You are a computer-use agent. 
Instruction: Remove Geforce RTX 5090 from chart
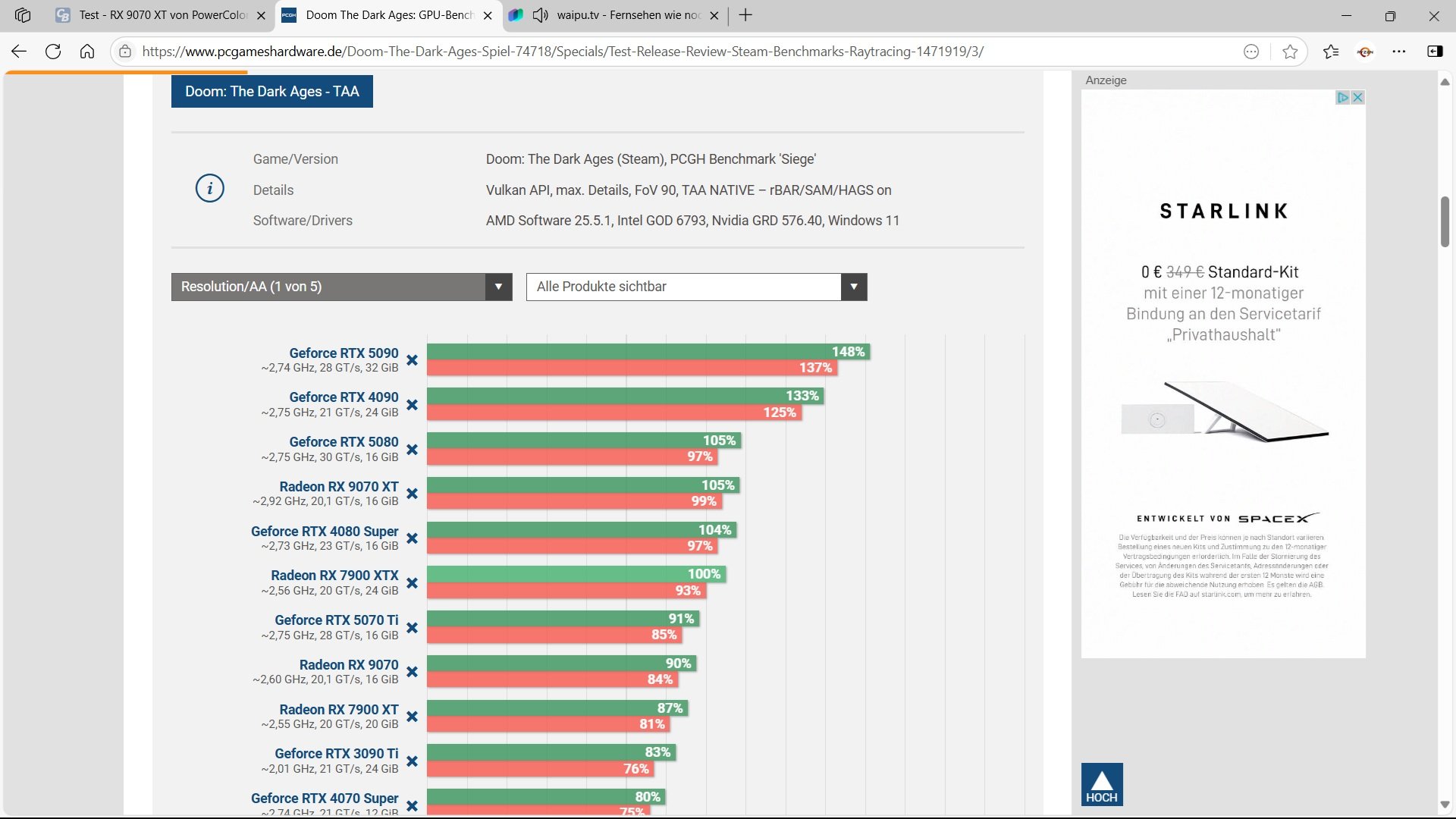(x=412, y=360)
